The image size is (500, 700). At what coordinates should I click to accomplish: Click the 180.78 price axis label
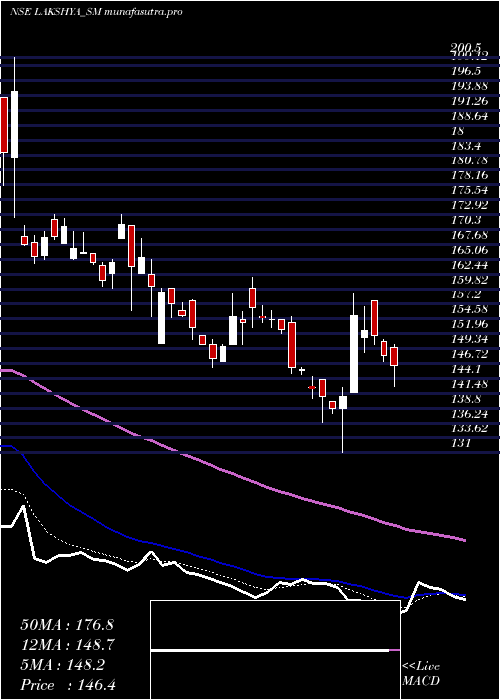tap(470, 160)
